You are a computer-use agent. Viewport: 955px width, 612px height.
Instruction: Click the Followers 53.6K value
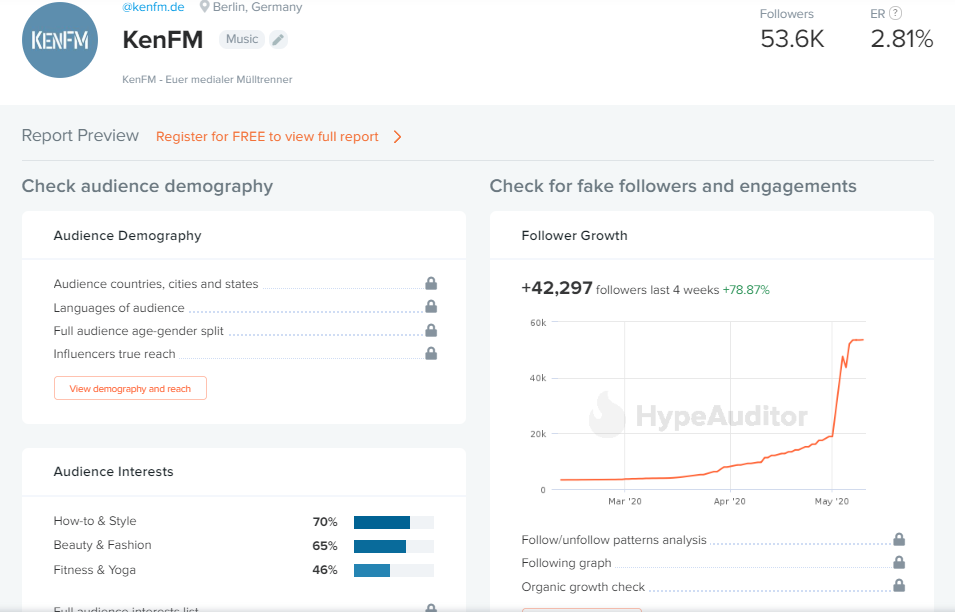(x=792, y=39)
